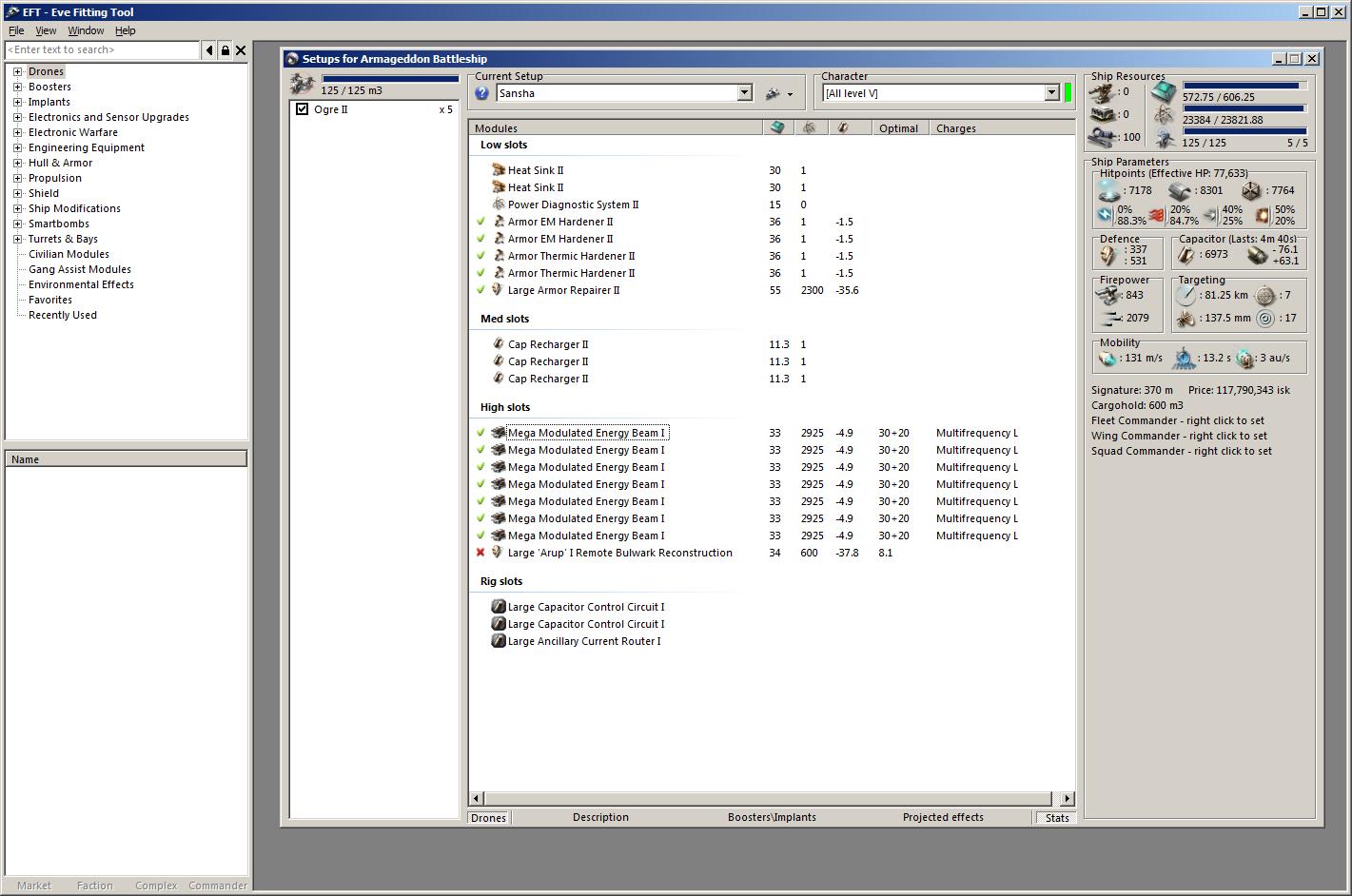Click the CPU chip icon in Ship Resources
The image size is (1352, 896).
pyautogui.click(x=1164, y=92)
